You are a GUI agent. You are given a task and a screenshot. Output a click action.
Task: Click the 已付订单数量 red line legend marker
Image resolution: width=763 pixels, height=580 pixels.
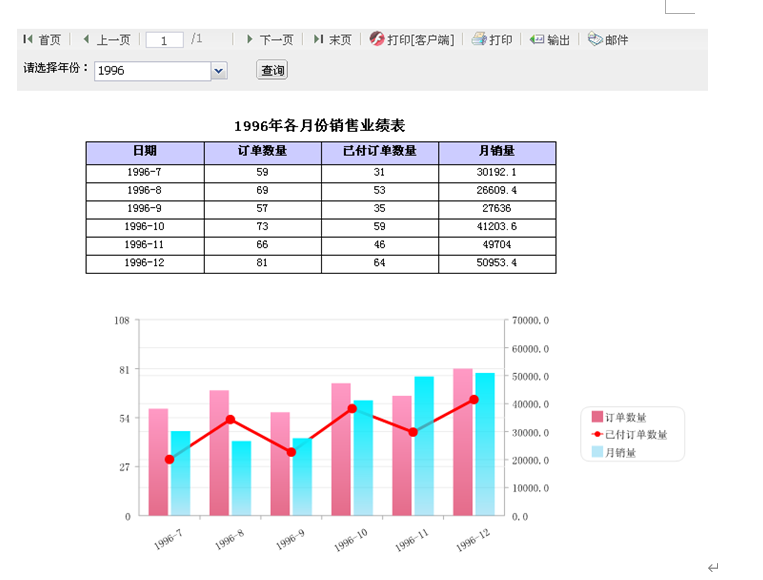pos(597,434)
